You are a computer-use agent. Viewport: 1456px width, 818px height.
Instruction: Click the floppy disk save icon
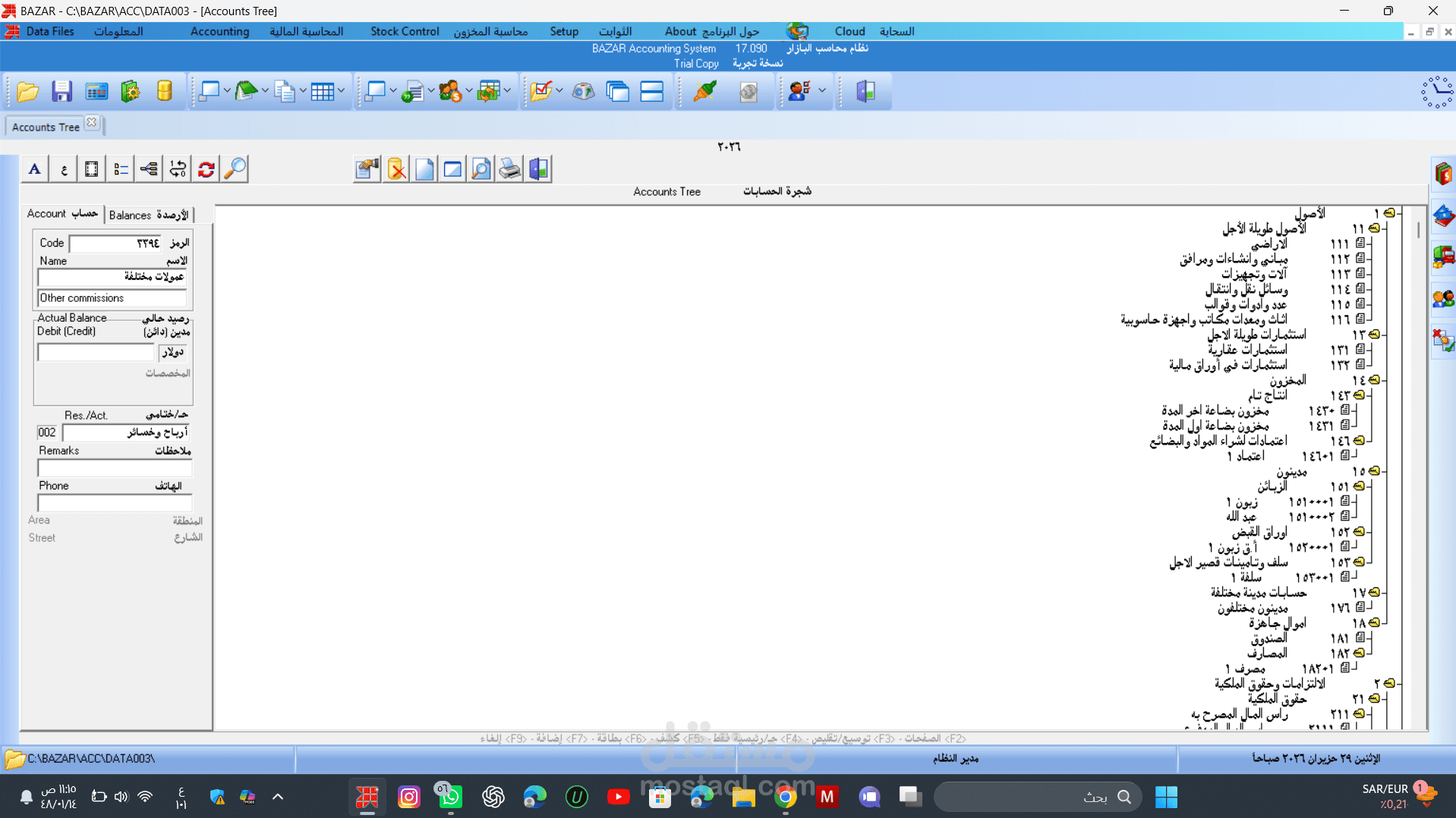pos(61,92)
